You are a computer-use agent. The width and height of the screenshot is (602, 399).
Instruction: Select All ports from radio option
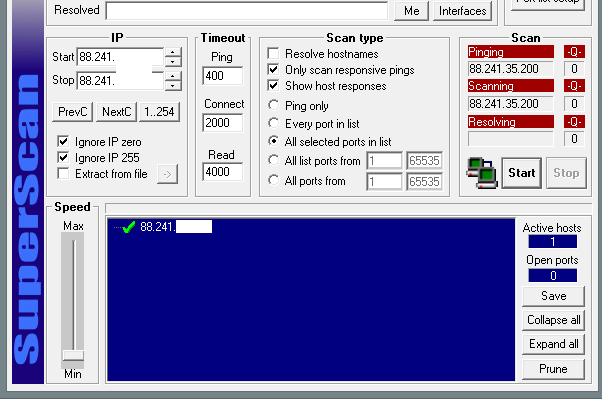[273, 180]
